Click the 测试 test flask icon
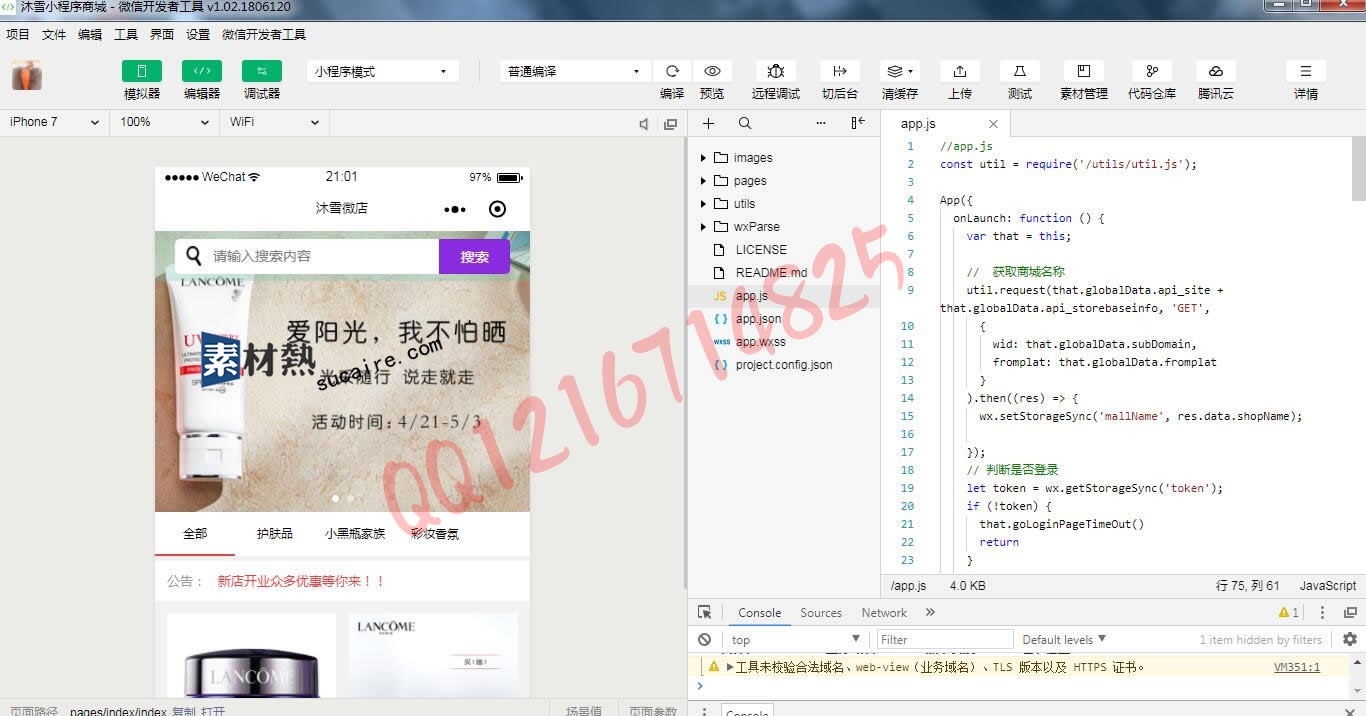This screenshot has height=716, width=1366. (1020, 71)
